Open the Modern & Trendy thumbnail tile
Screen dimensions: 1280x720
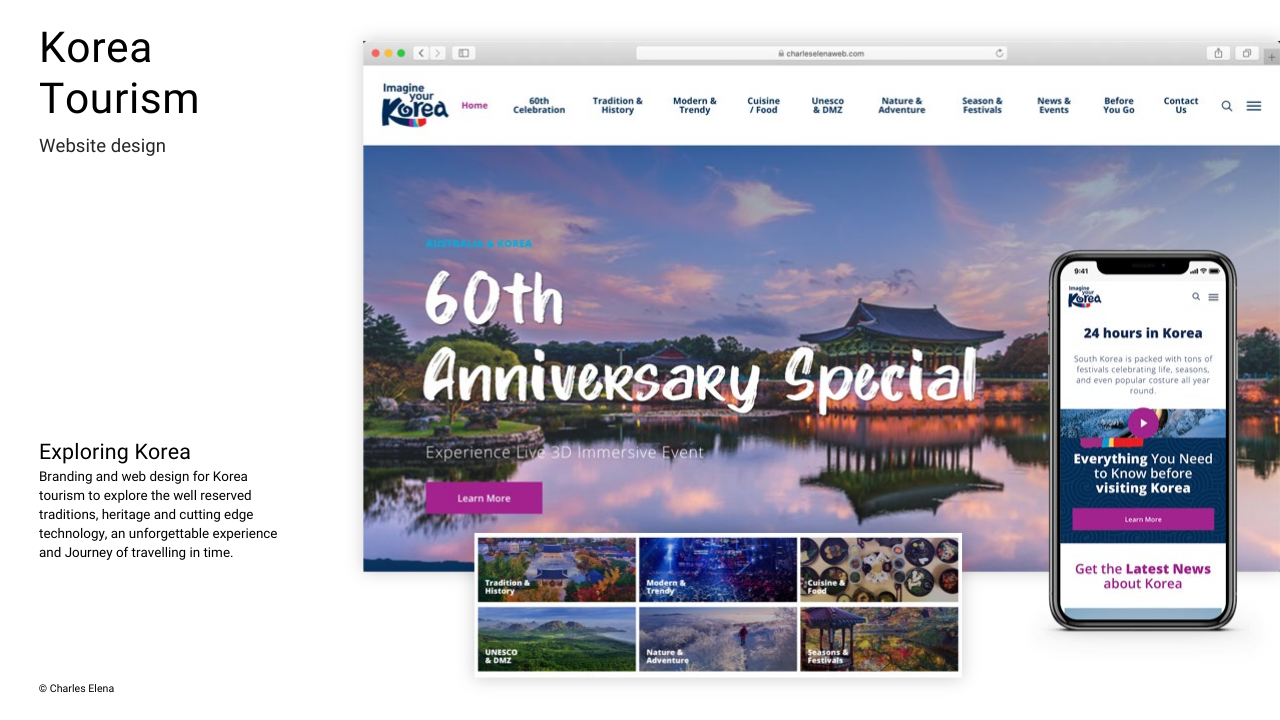(718, 570)
